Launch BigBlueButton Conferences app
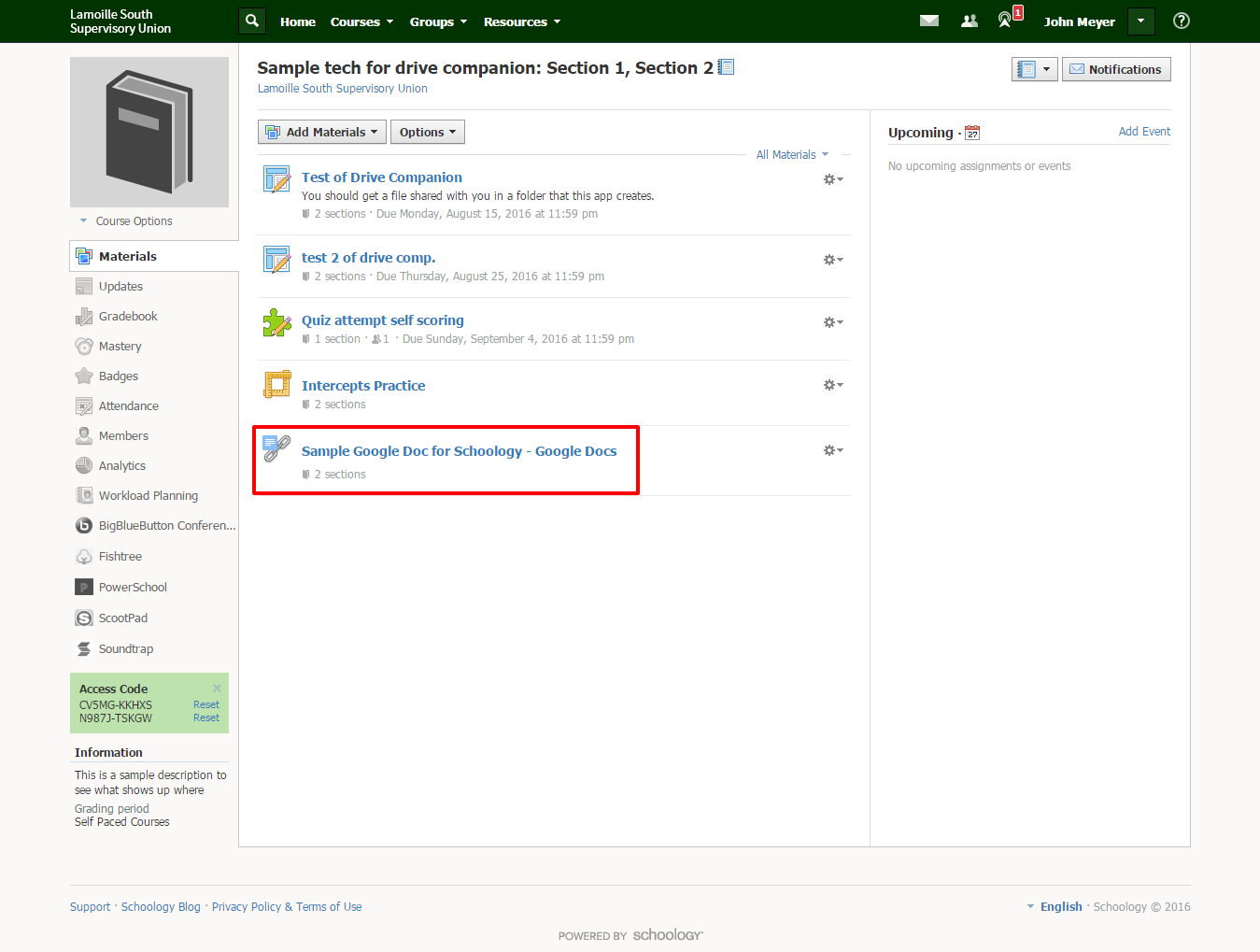This screenshot has height=952, width=1260. coord(166,526)
